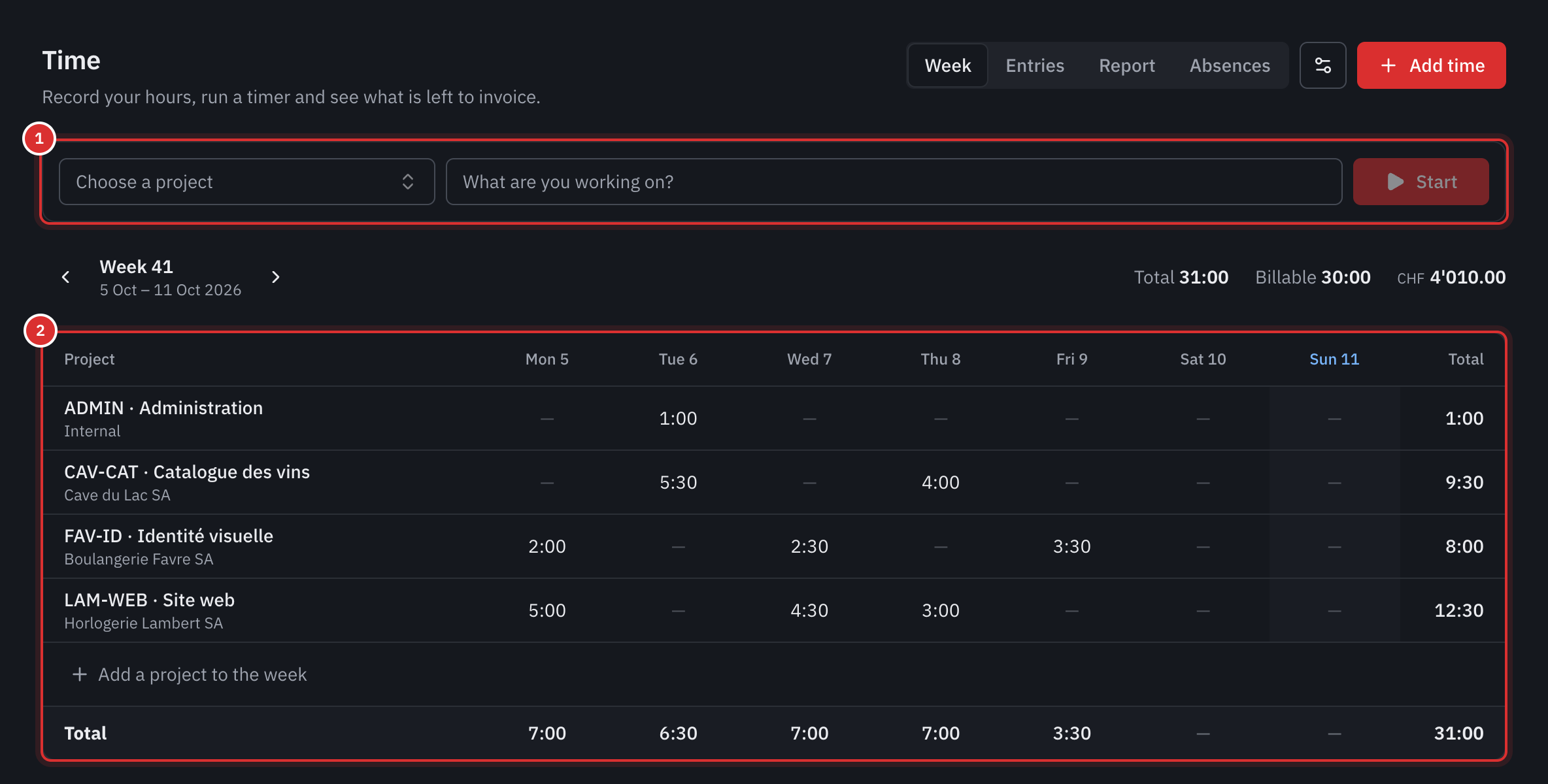Switch to the Week tab
This screenshot has width=1548, height=784.
[x=947, y=65]
